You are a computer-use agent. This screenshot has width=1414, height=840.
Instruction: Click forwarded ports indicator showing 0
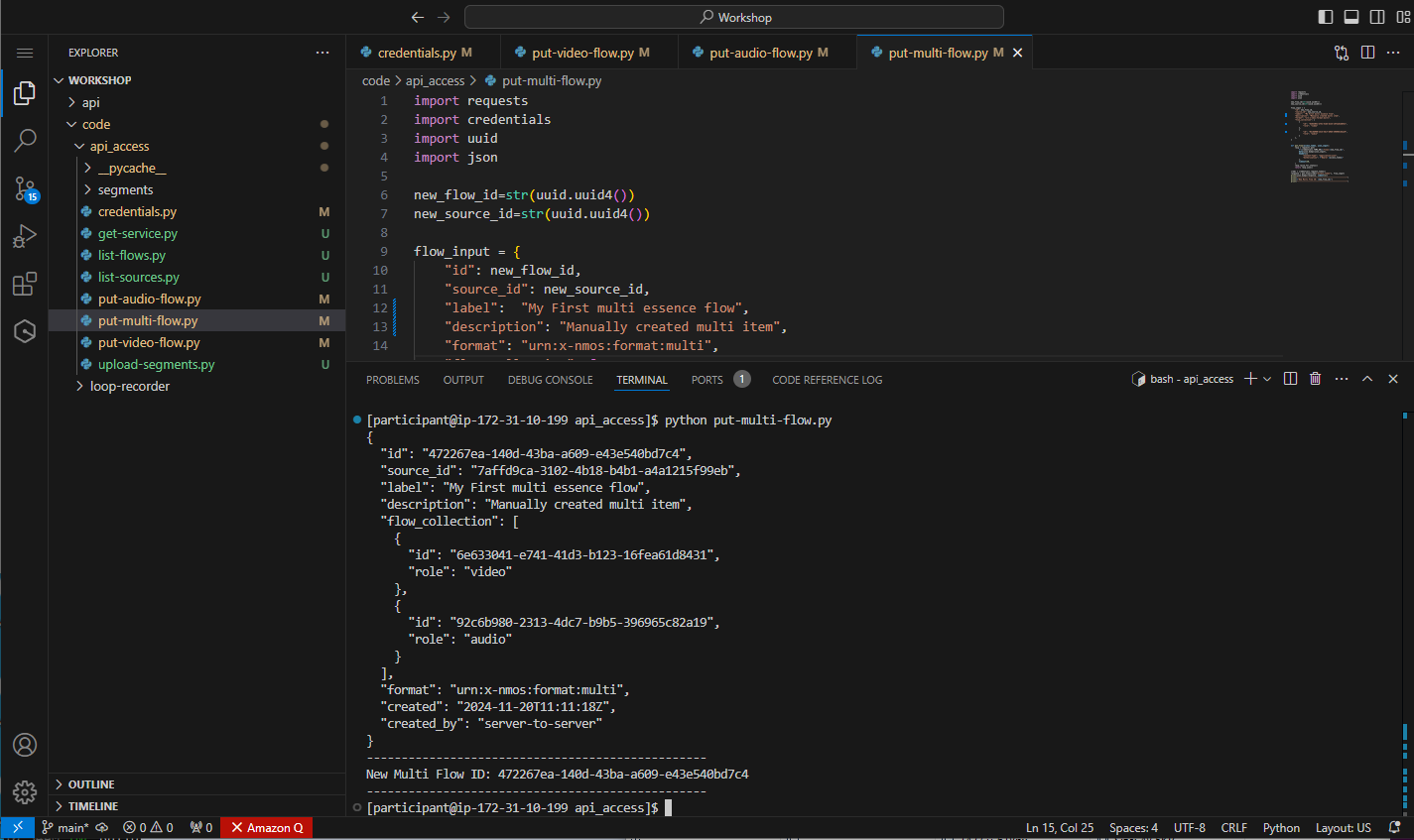(201, 827)
